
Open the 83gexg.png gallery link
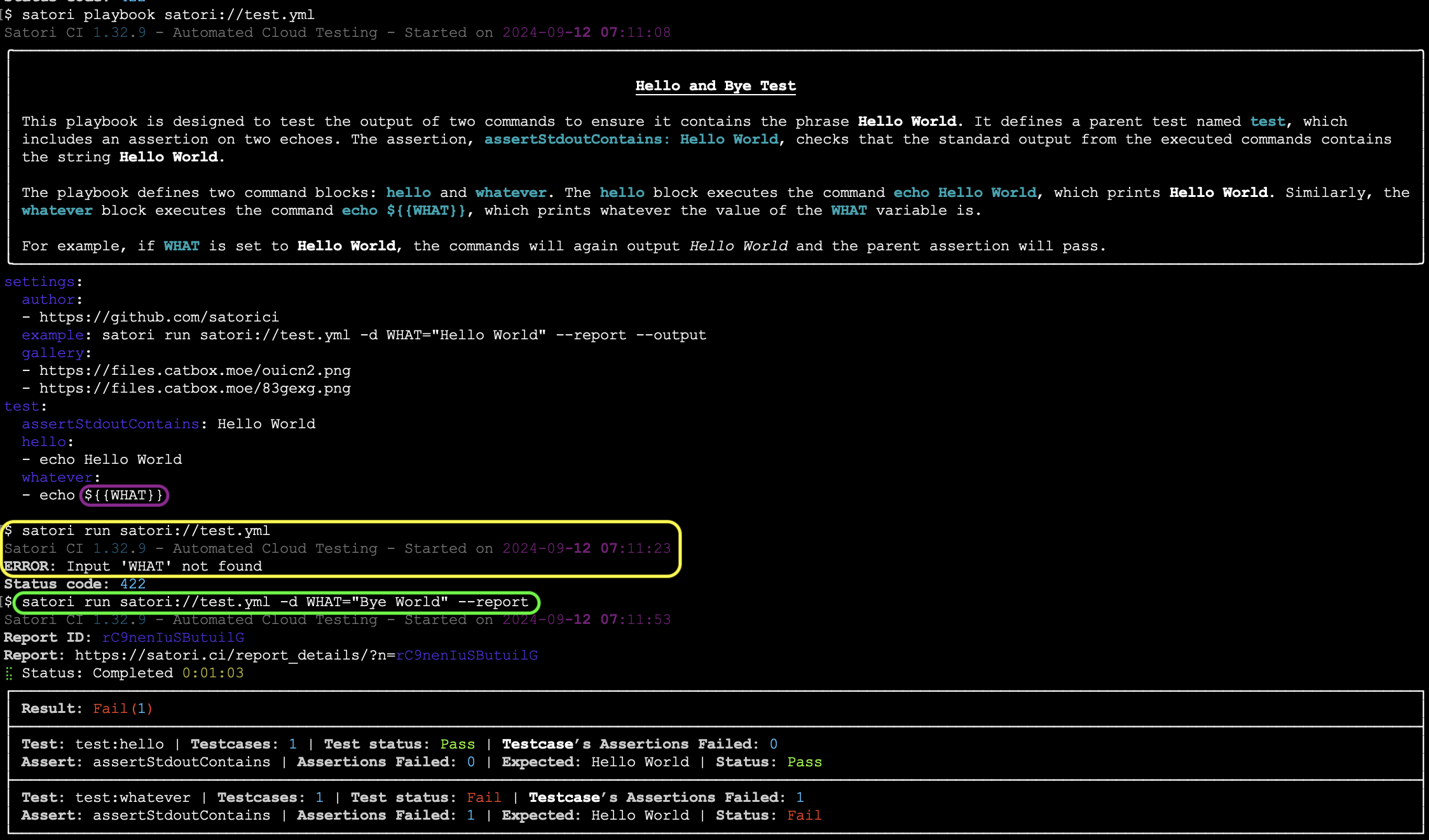[195, 388]
